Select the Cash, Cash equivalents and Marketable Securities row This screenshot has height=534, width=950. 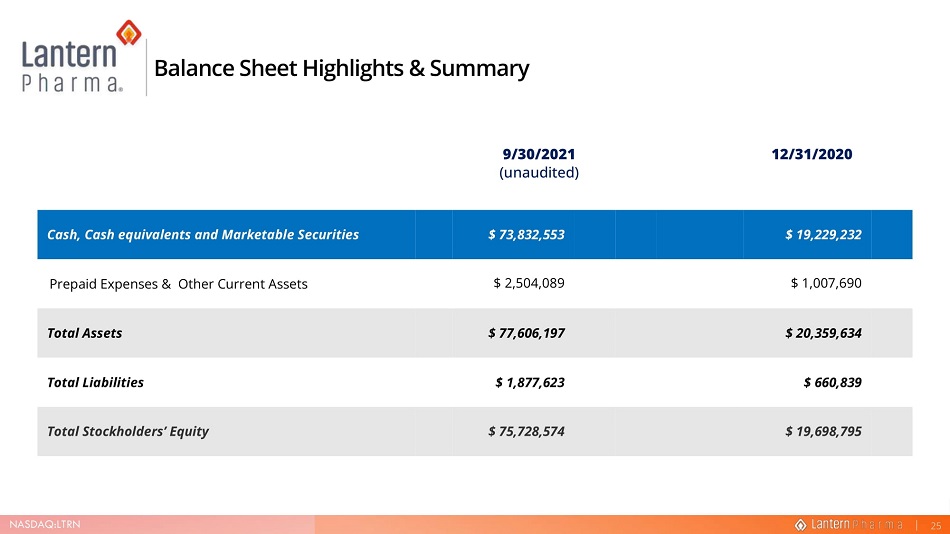[474, 235]
